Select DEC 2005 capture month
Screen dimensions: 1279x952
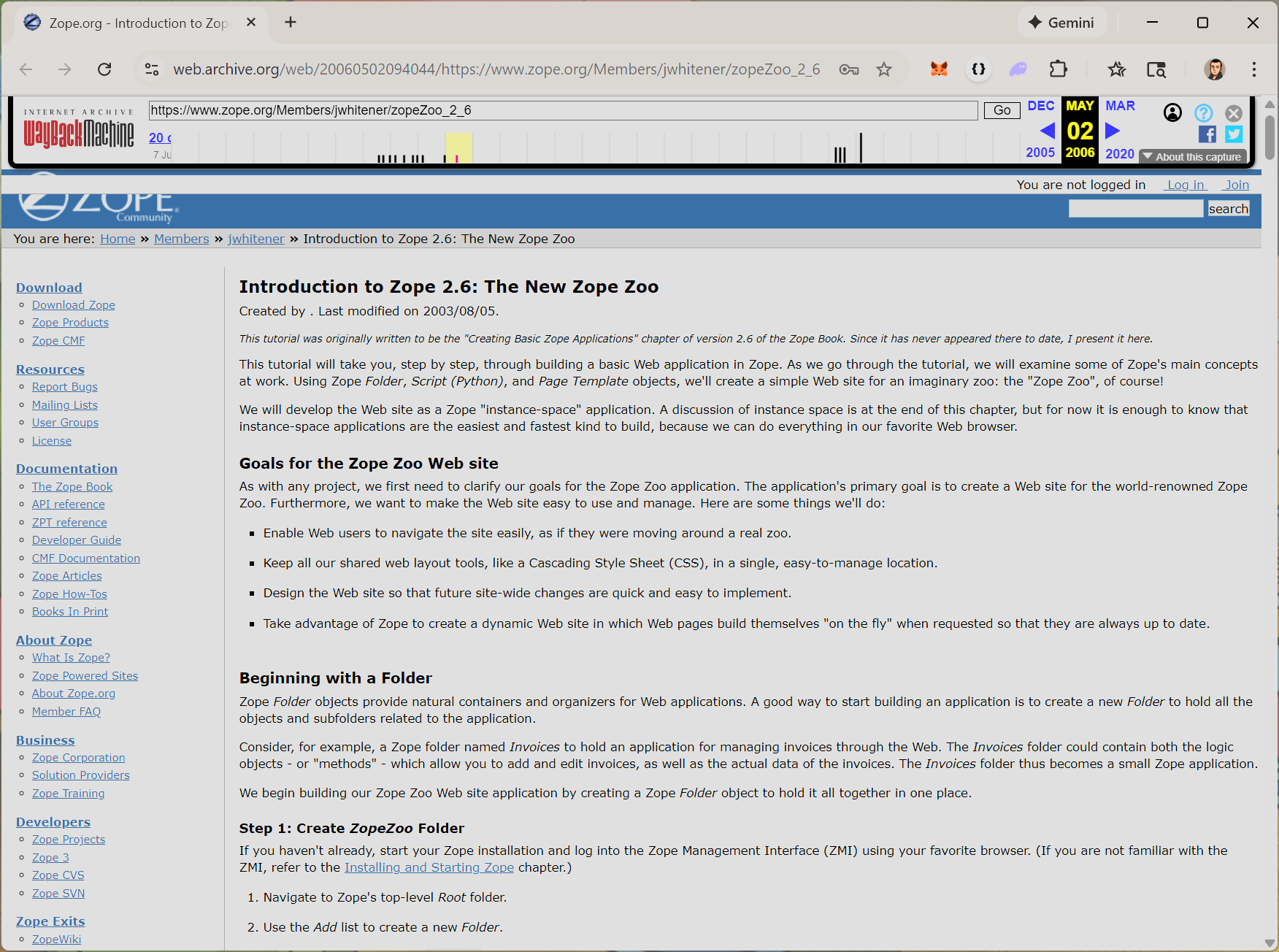click(1040, 106)
